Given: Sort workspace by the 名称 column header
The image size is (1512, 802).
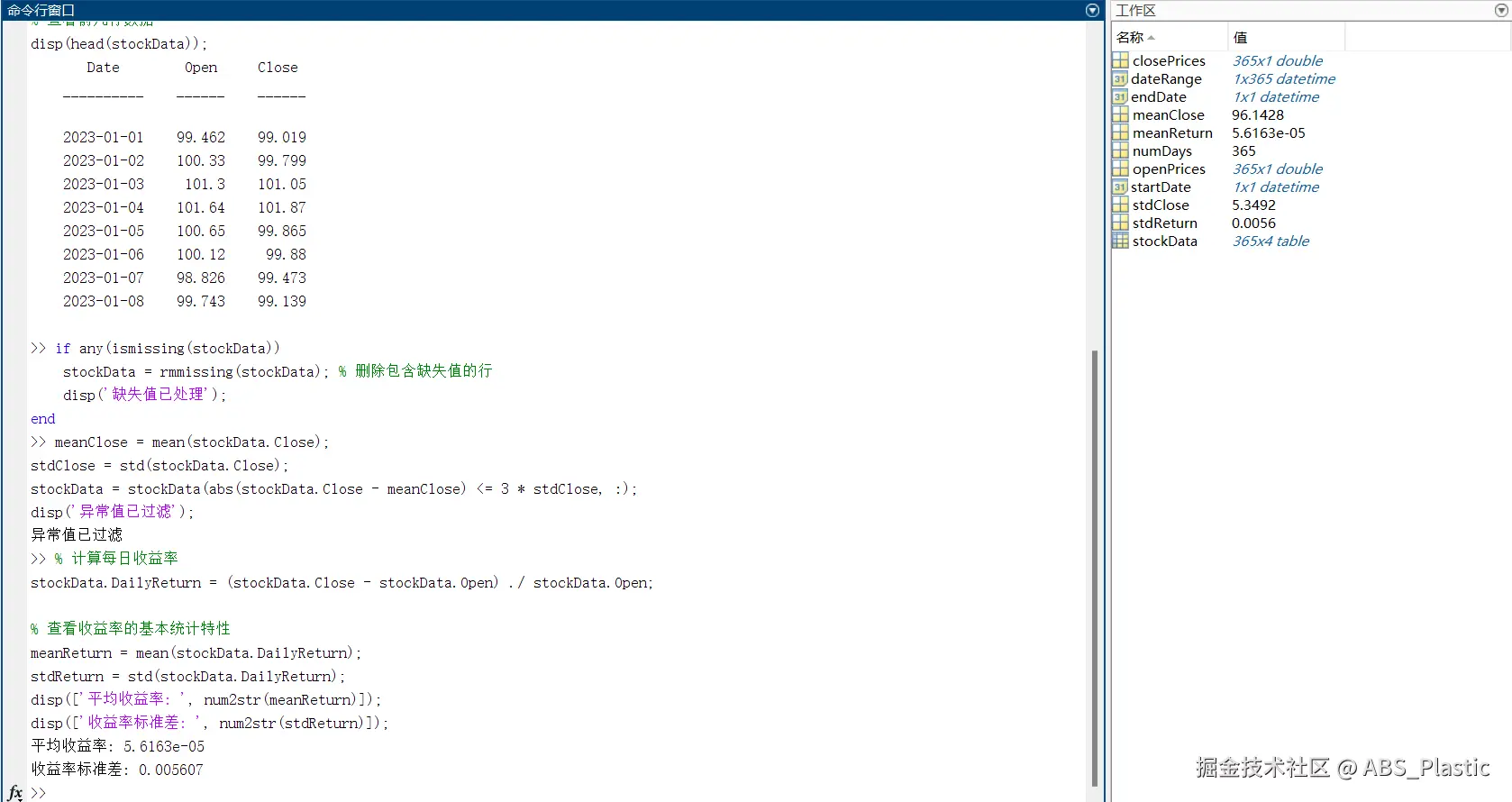Looking at the screenshot, I should pos(1170,37).
